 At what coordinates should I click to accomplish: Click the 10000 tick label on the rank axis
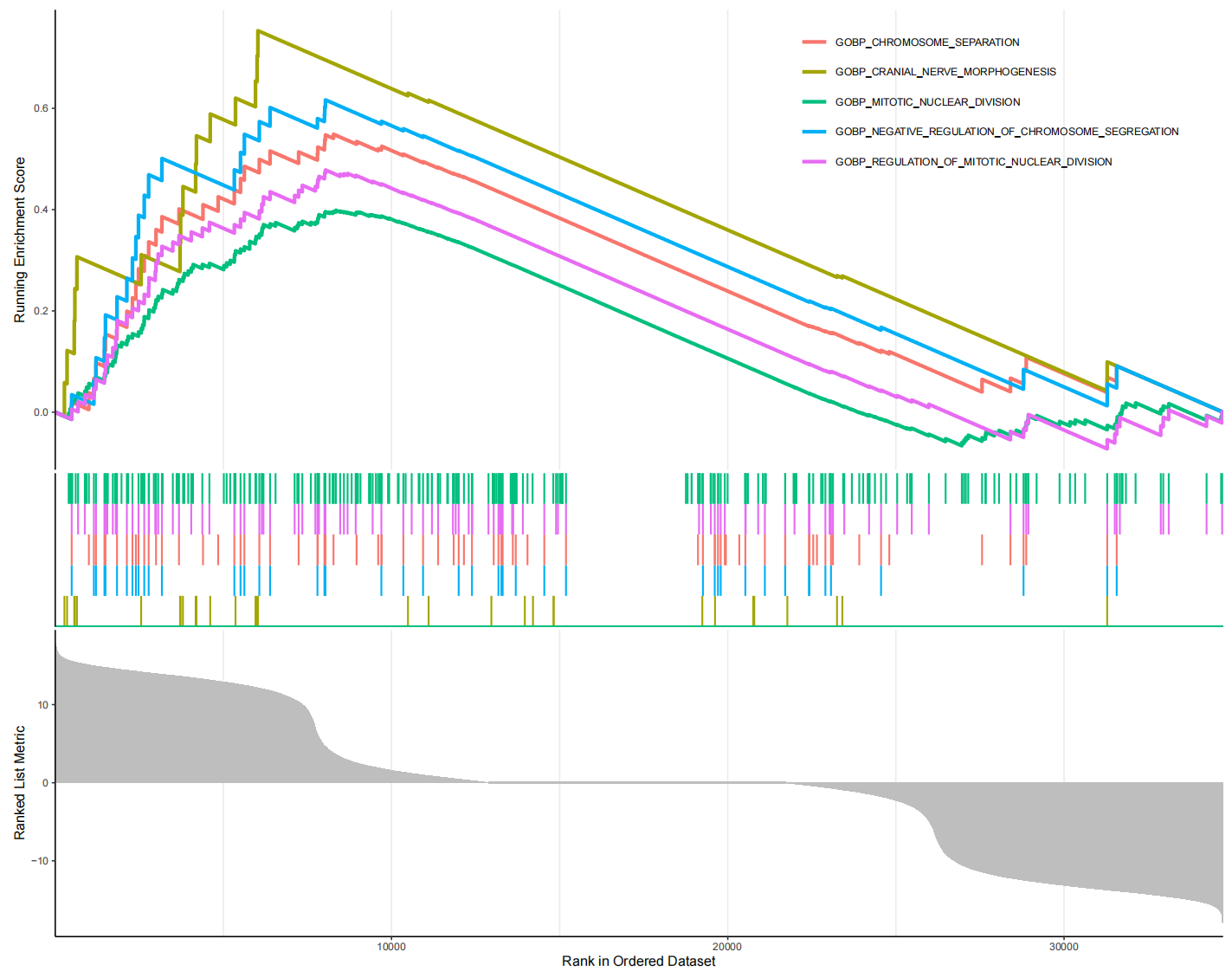click(x=391, y=947)
